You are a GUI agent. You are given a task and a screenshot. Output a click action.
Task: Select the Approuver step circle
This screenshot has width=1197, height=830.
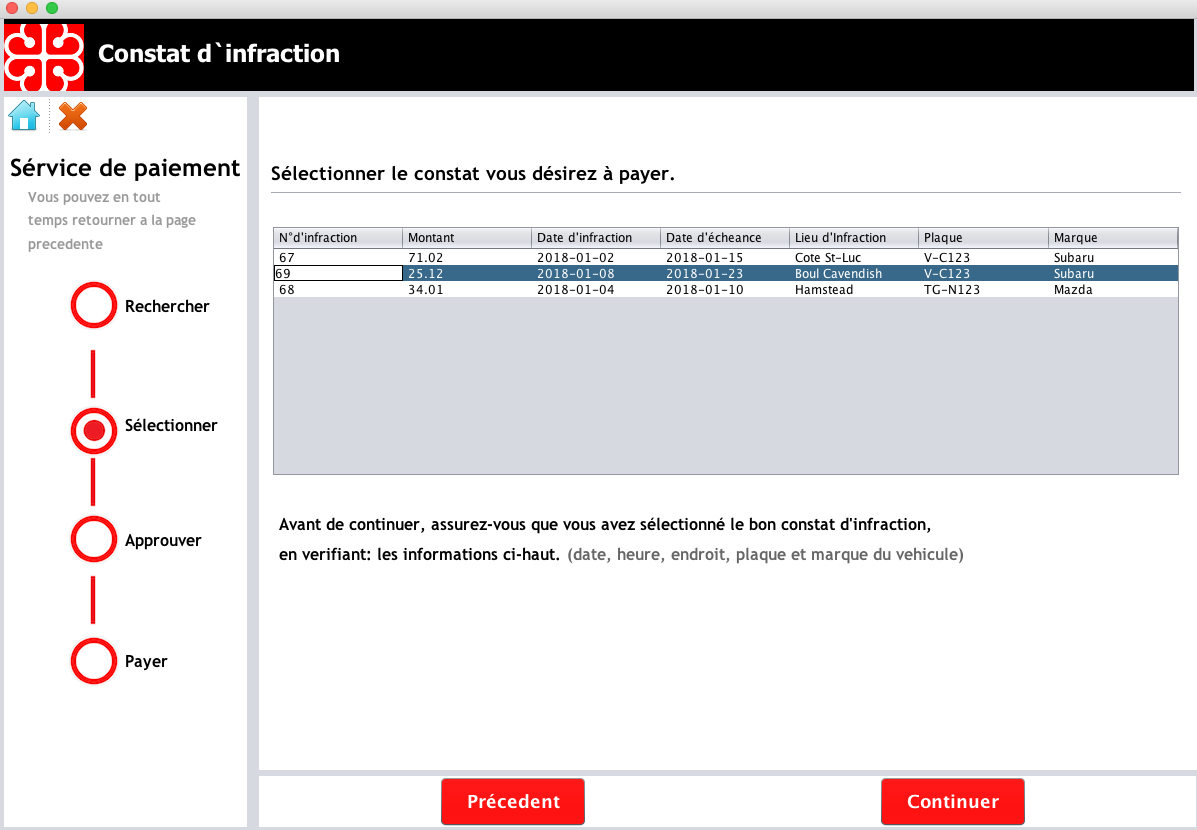94,539
